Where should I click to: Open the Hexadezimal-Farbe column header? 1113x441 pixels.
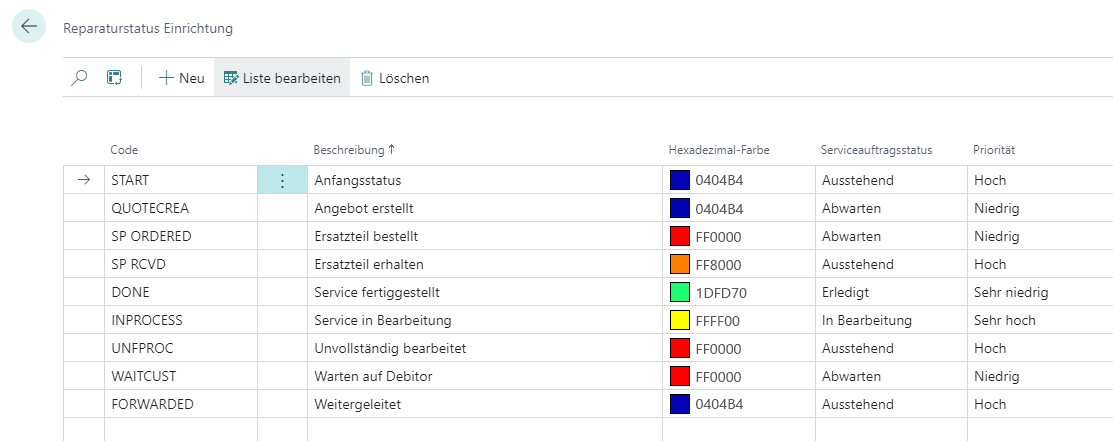pyautogui.click(x=719, y=150)
